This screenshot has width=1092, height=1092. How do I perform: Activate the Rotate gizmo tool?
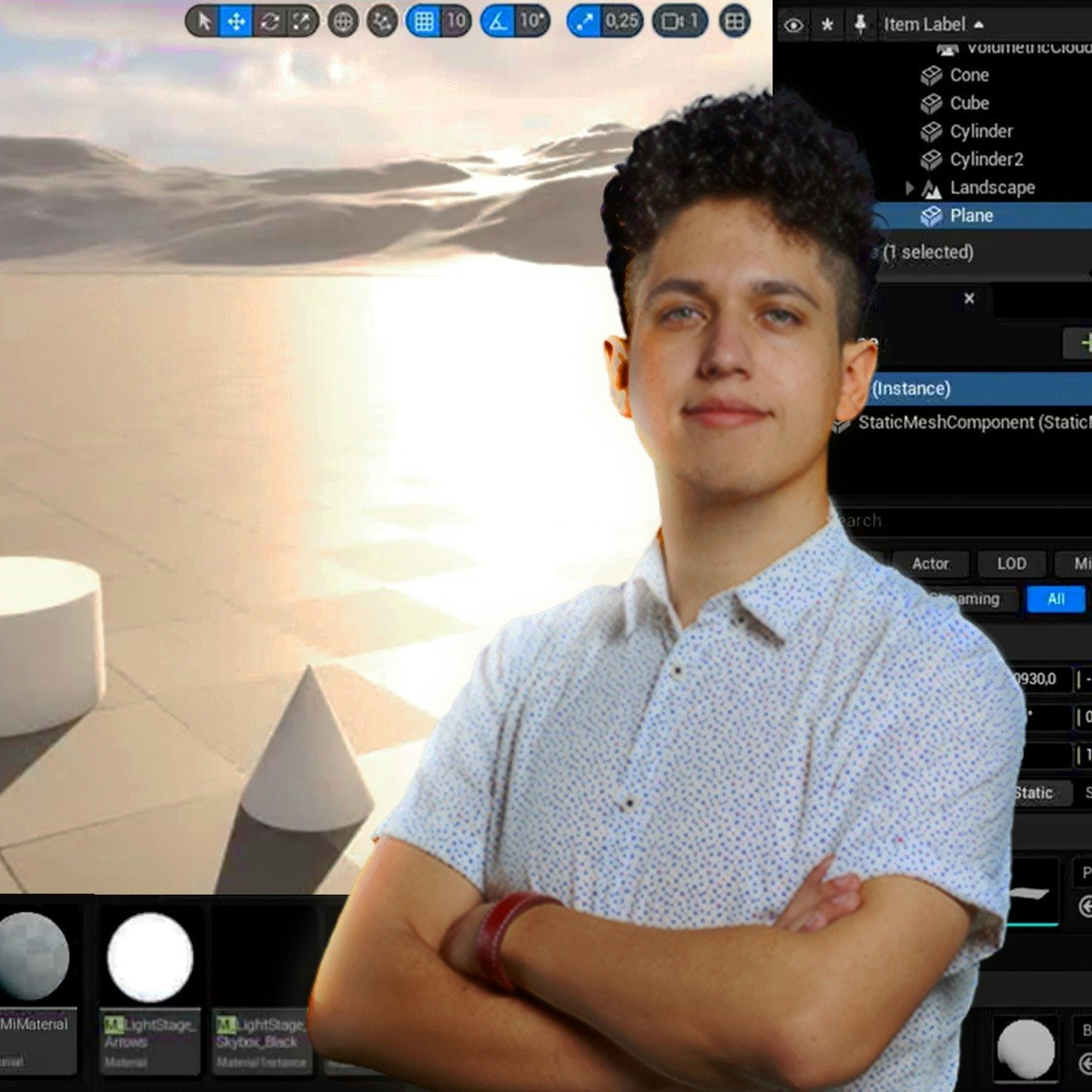pos(269,21)
